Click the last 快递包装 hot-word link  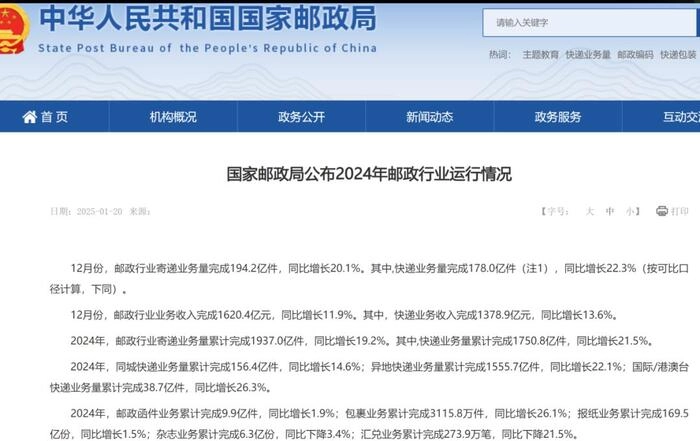[x=679, y=55]
